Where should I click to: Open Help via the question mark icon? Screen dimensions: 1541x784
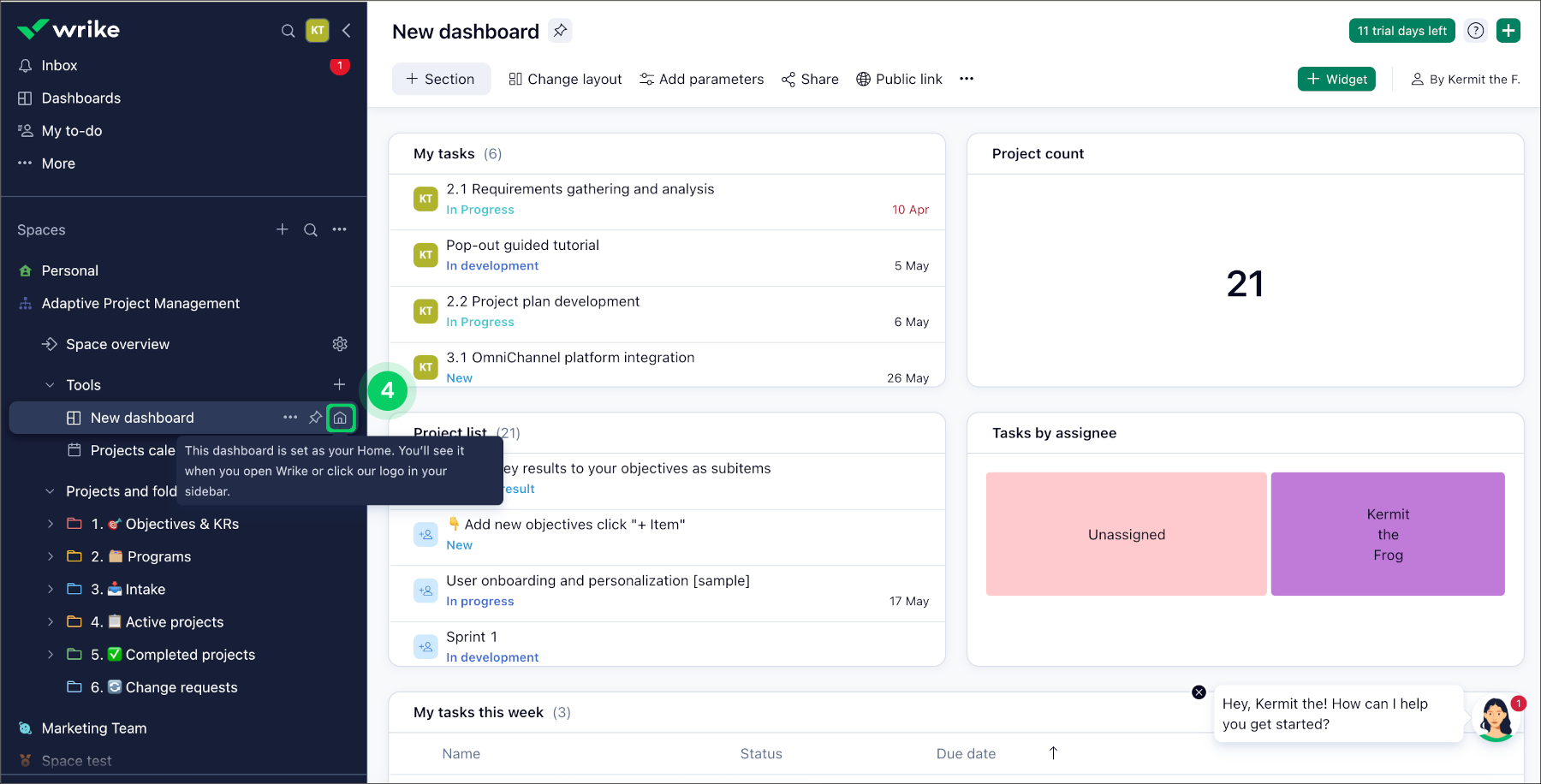pos(1475,30)
